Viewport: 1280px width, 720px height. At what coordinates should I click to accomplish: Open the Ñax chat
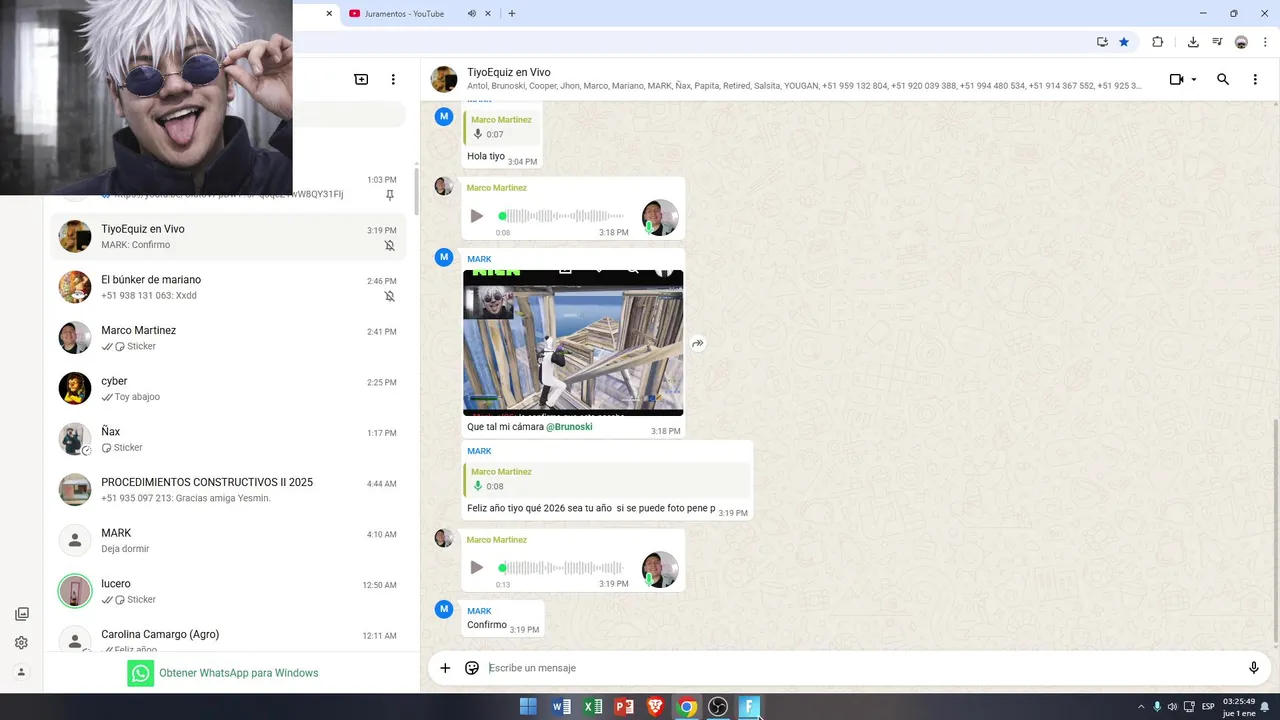pos(228,439)
